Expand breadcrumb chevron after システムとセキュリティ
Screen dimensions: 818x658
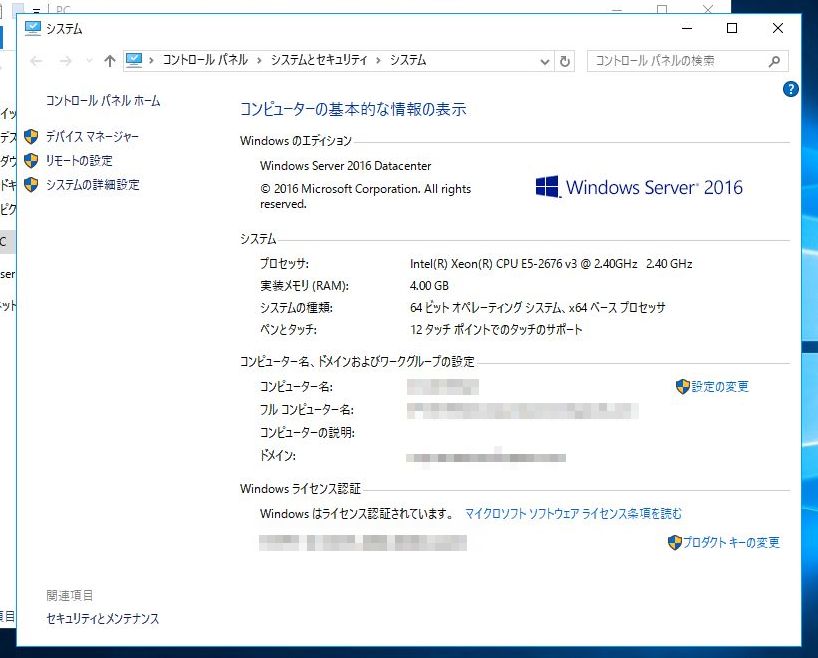tap(379, 61)
